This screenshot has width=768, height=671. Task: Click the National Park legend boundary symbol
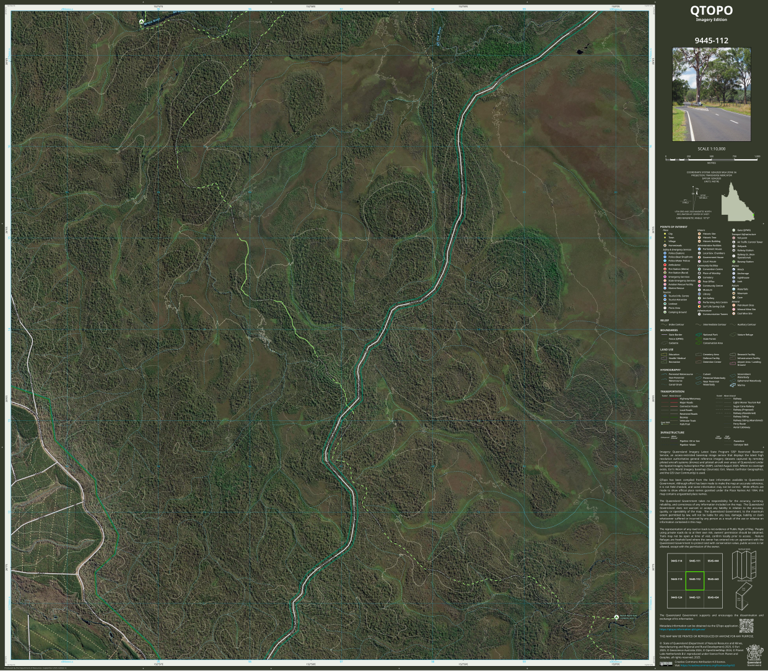coord(698,335)
